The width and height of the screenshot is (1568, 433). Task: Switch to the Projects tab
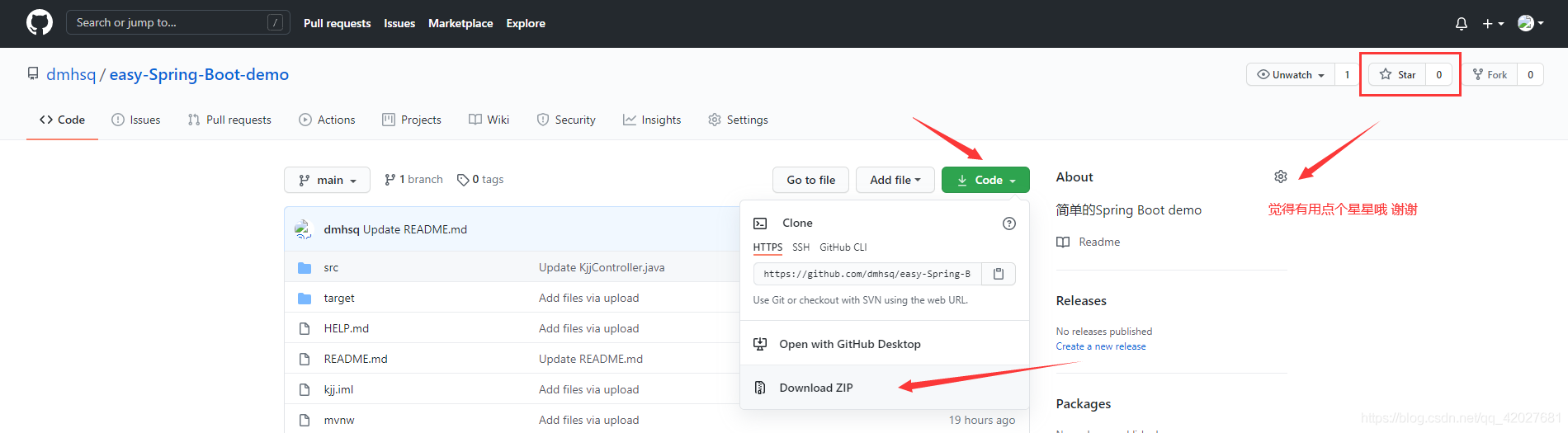coord(412,120)
